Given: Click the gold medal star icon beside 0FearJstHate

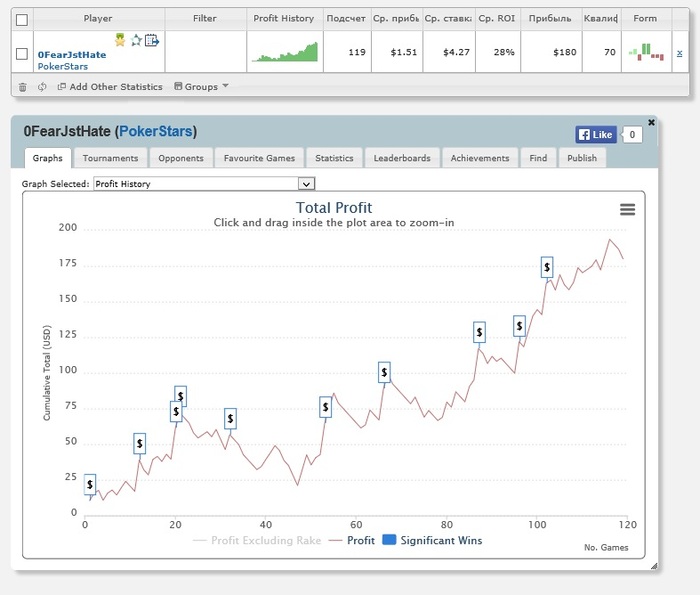Looking at the screenshot, I should (x=120, y=40).
